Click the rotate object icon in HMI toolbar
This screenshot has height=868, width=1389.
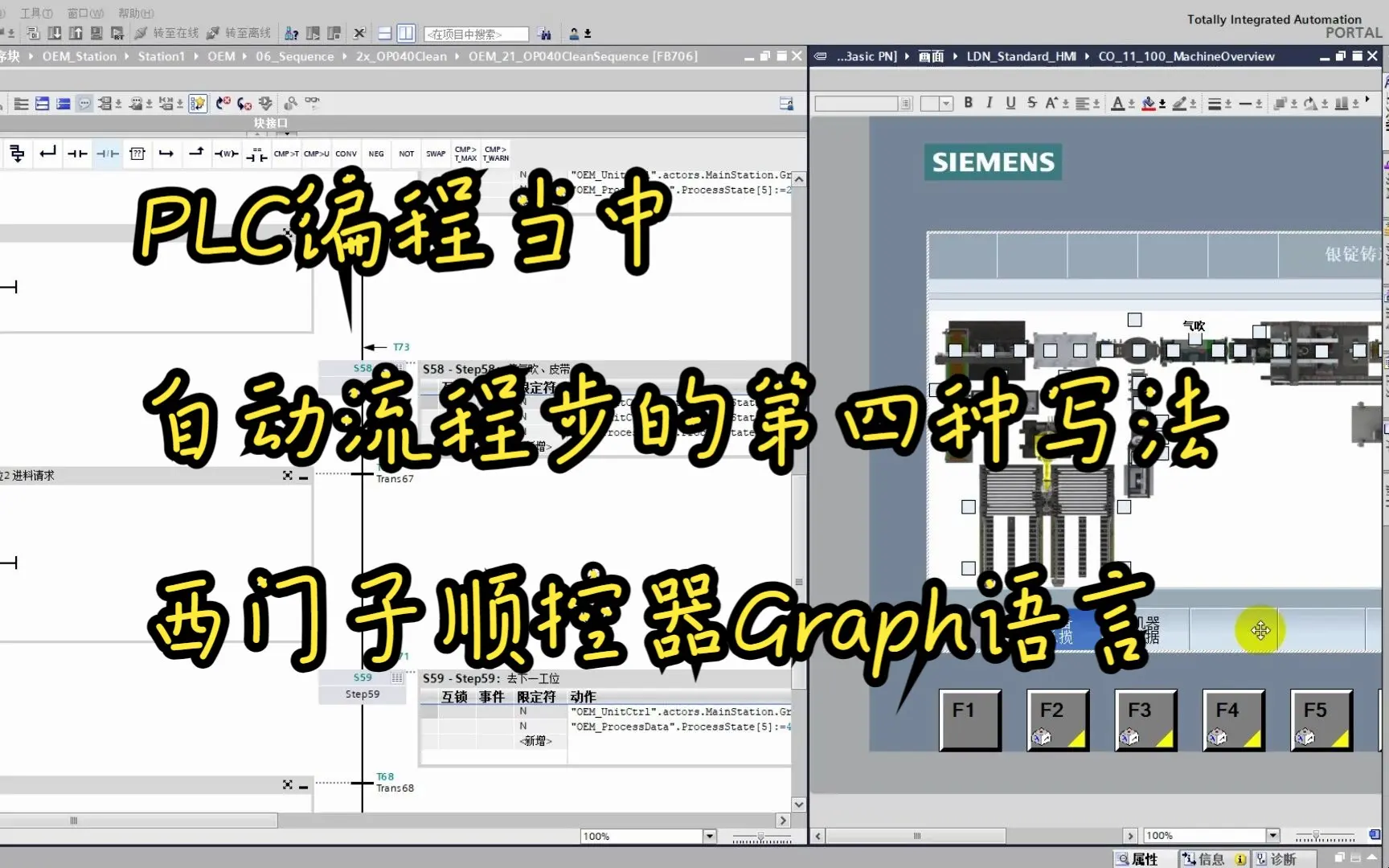[1310, 103]
